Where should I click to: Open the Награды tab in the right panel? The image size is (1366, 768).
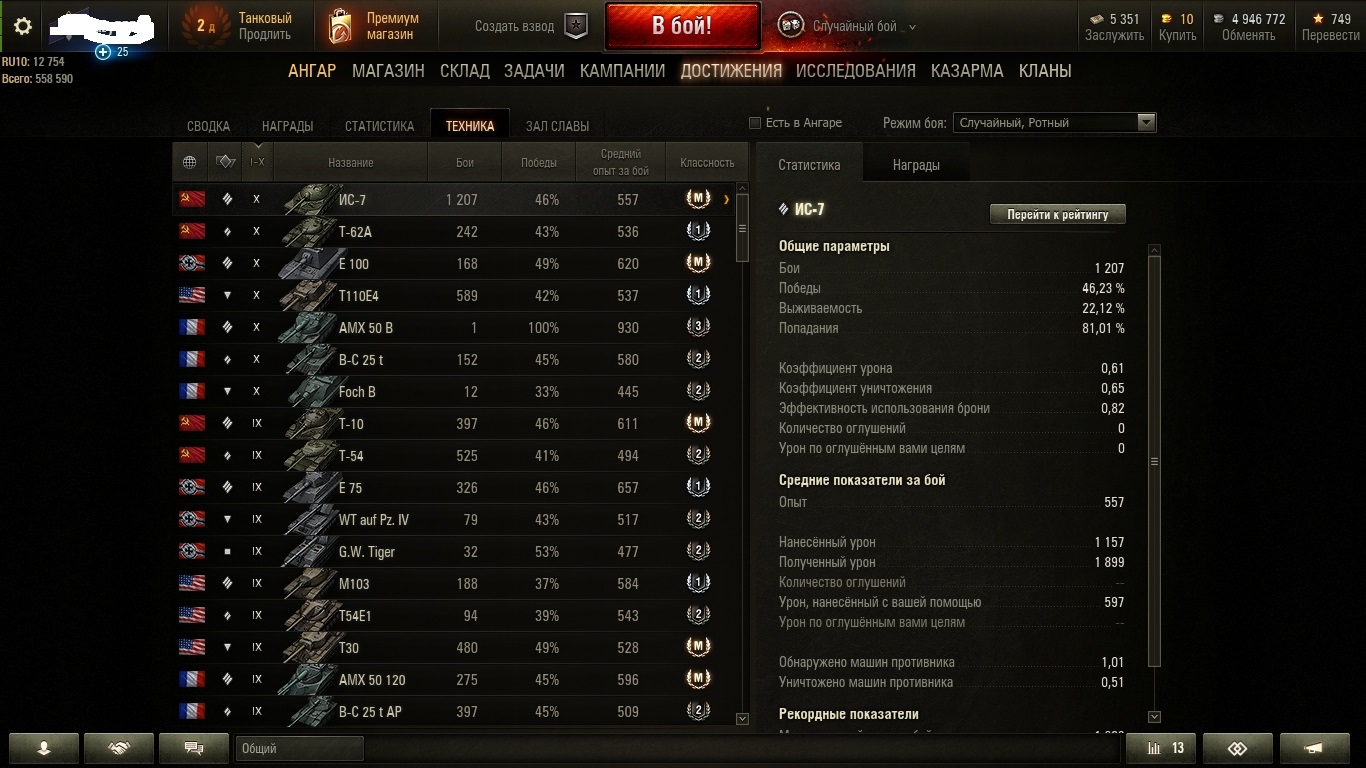pyautogui.click(x=916, y=165)
